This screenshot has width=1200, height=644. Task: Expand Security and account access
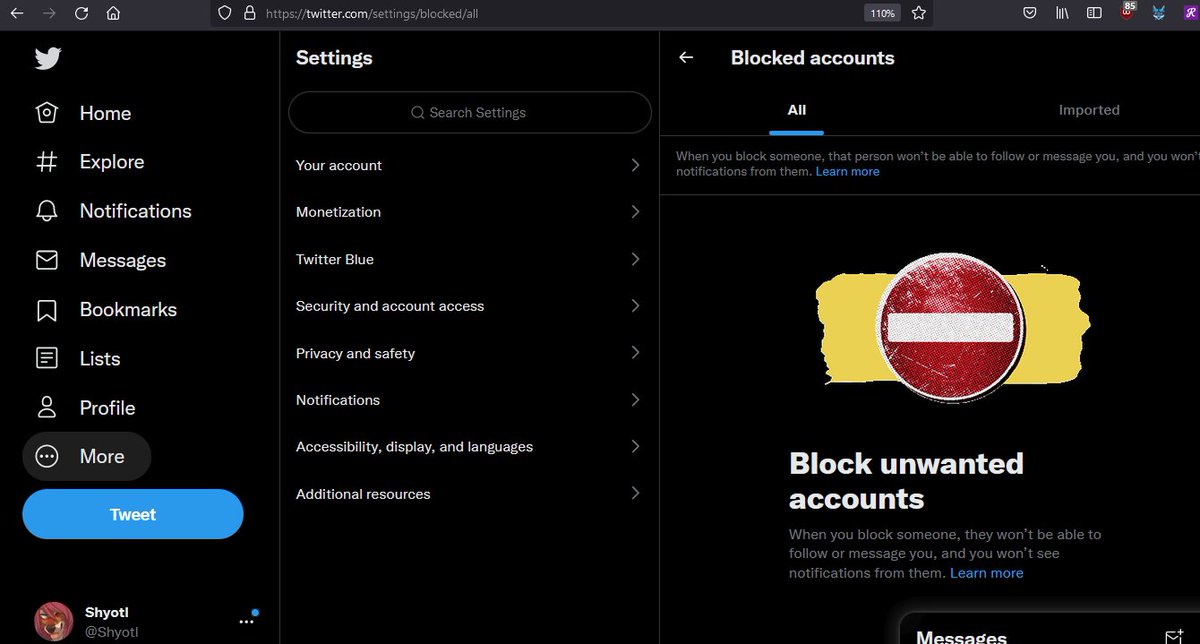pos(469,306)
